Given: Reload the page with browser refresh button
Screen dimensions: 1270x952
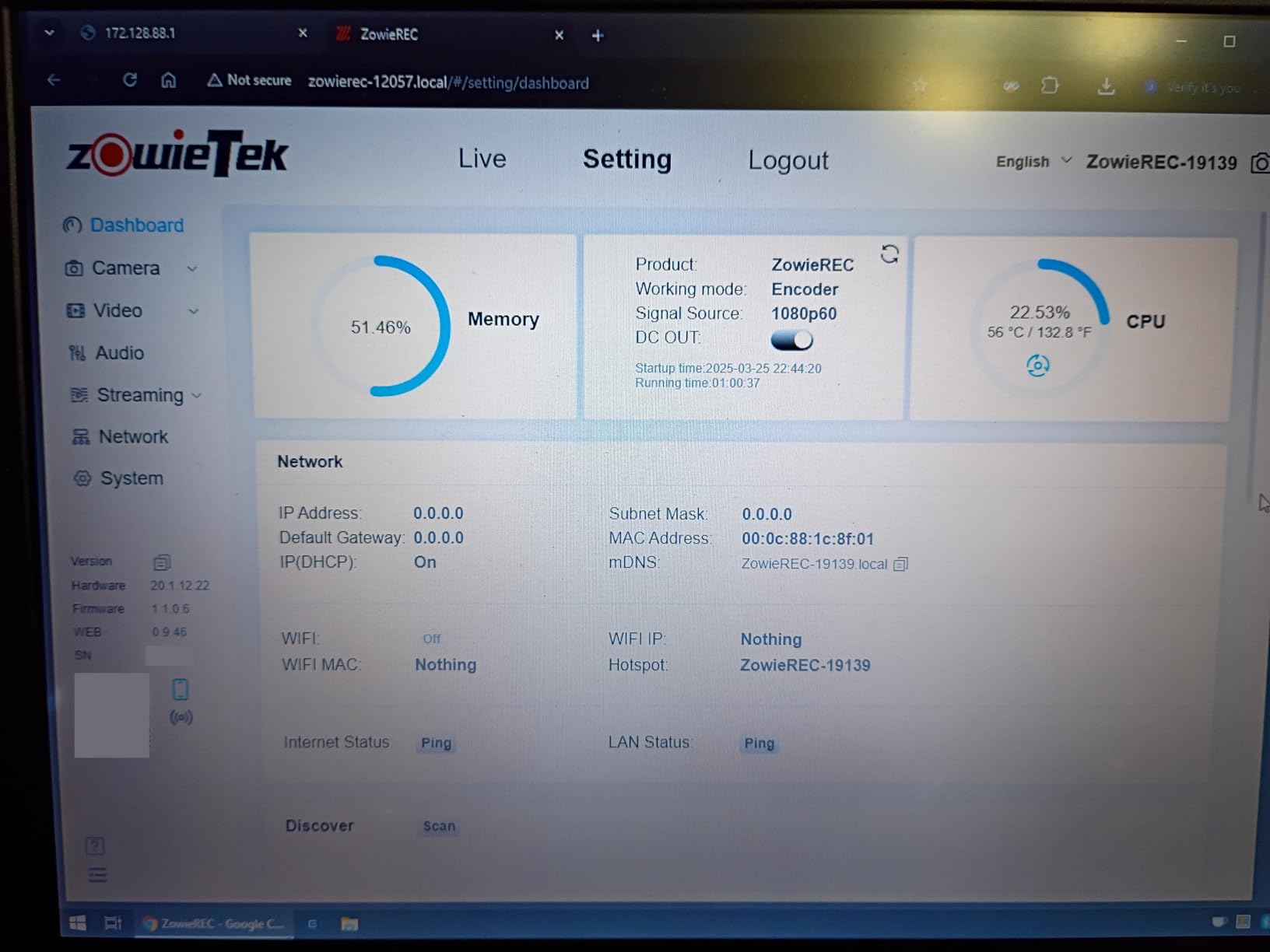Looking at the screenshot, I should [130, 80].
